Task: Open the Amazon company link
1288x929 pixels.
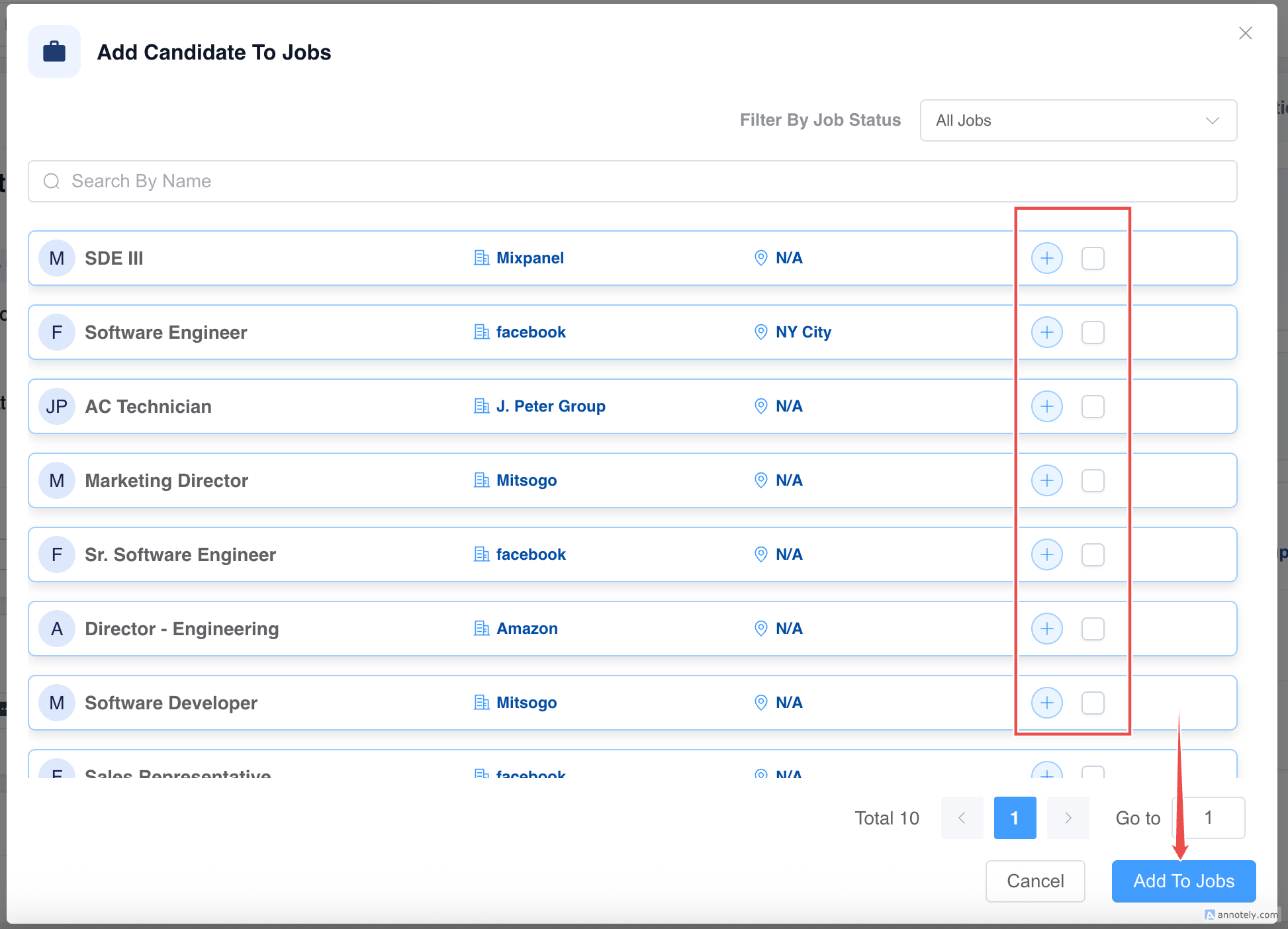Action: pos(527,629)
